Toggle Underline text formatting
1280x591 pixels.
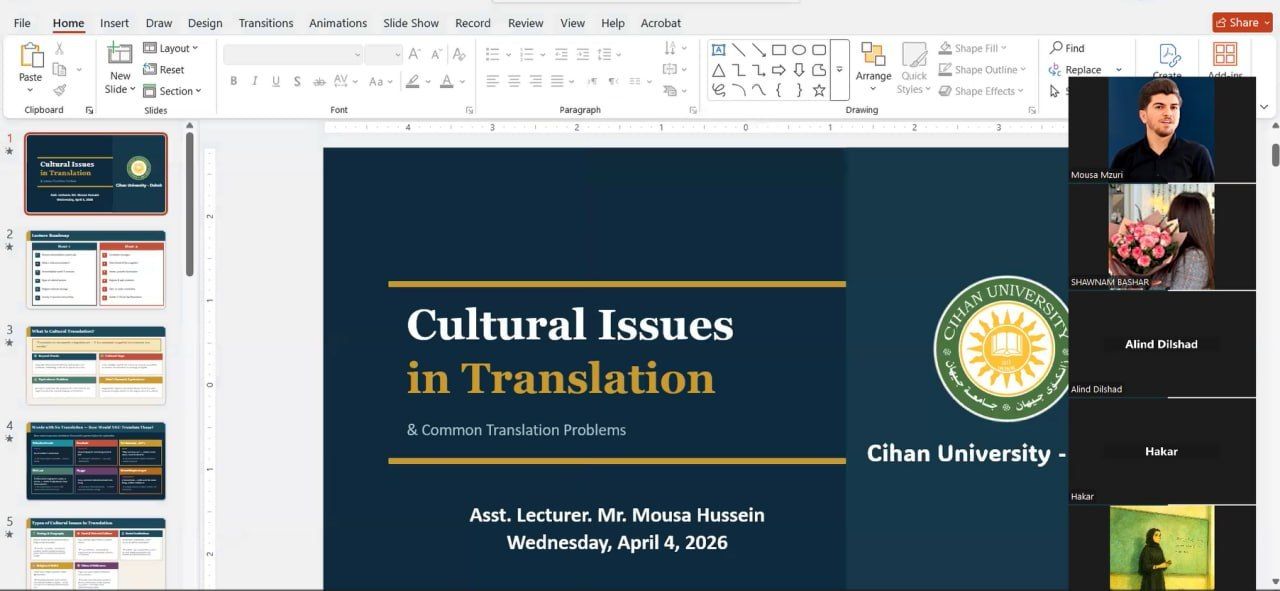point(276,81)
